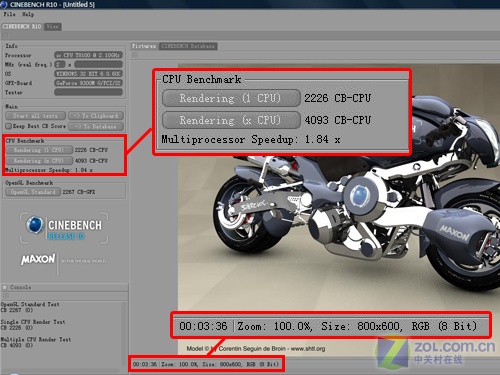Open the CINEBENCH Database tab
Image resolution: width=500 pixels, height=375 pixels.
[188, 46]
